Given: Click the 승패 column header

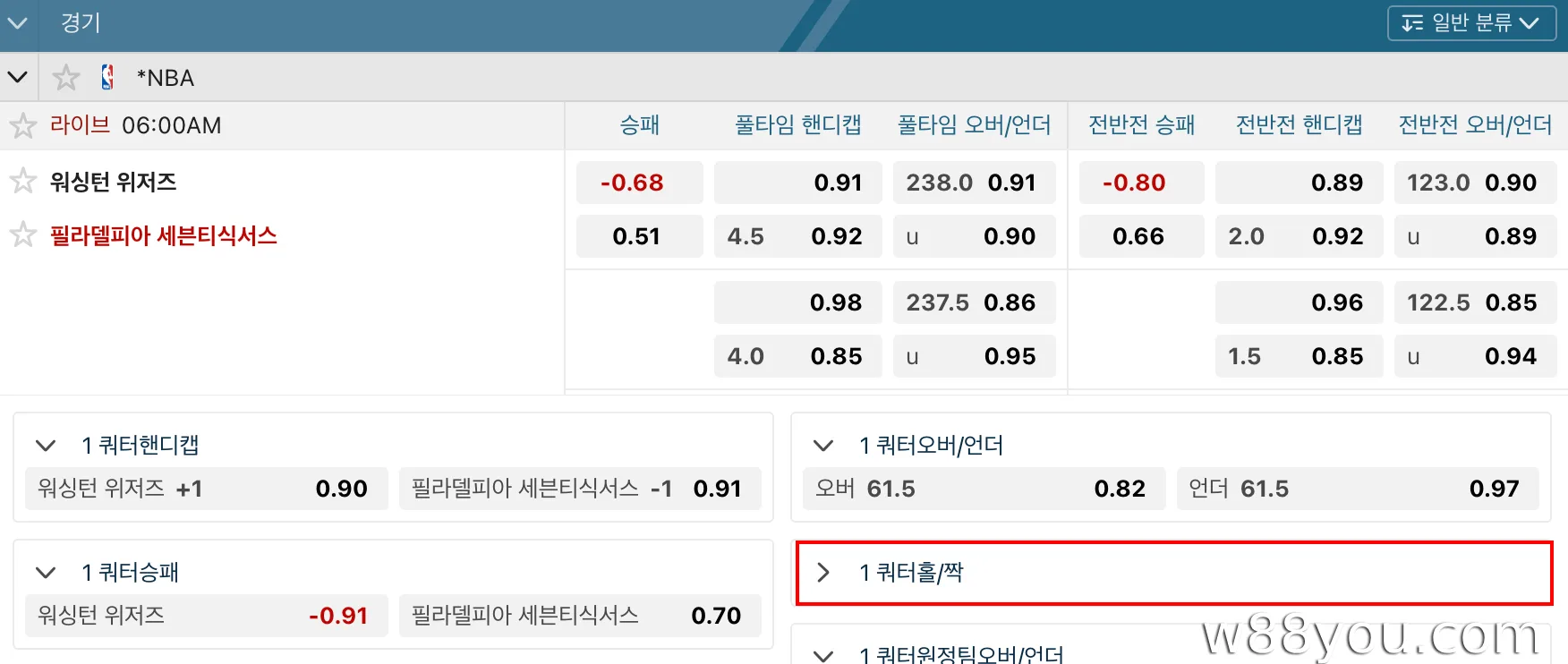Looking at the screenshot, I should coord(639,125).
